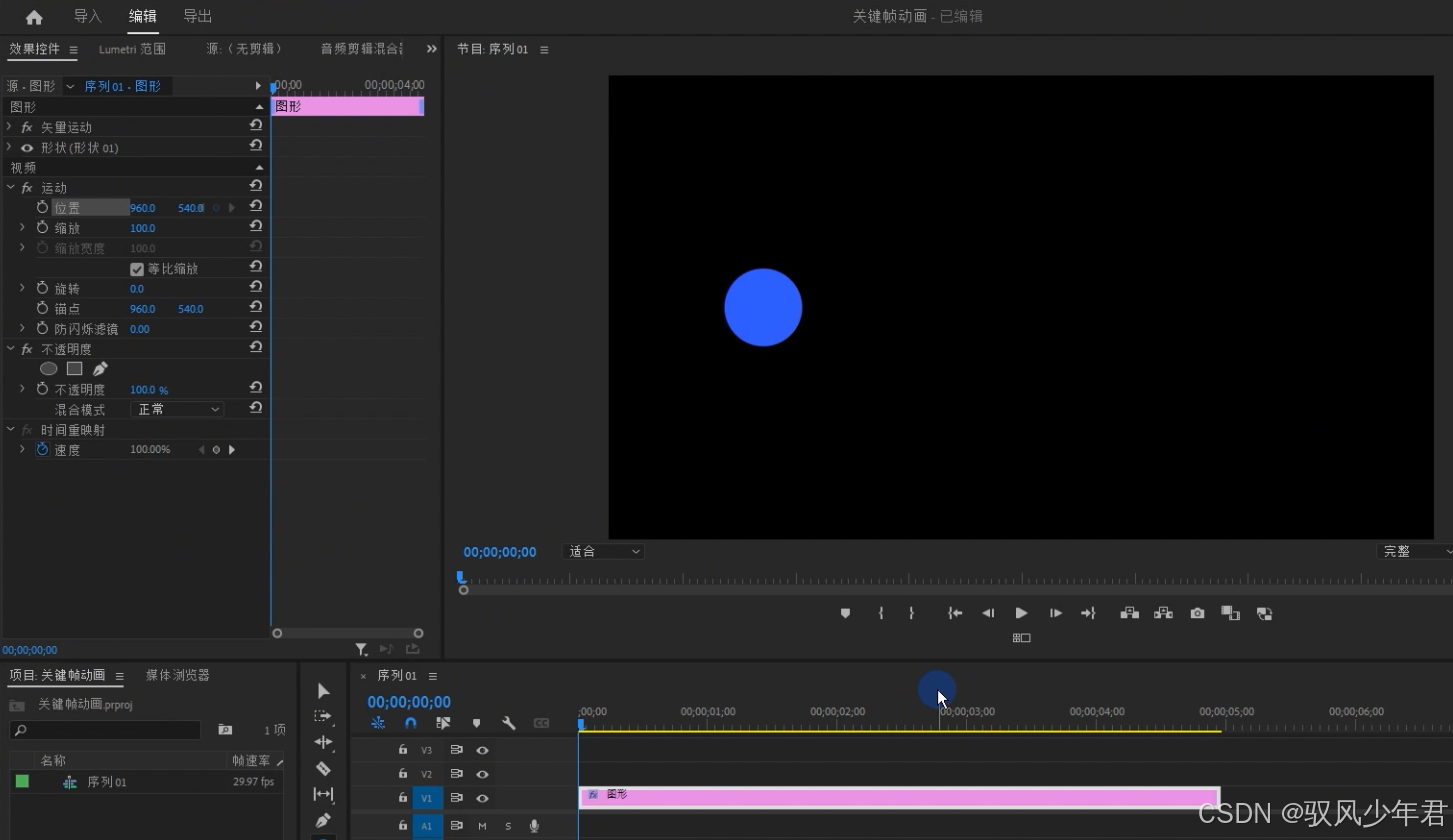Viewport: 1453px width, 840px height.
Task: Mark Out point in the Program monitor
Action: pyautogui.click(x=911, y=613)
